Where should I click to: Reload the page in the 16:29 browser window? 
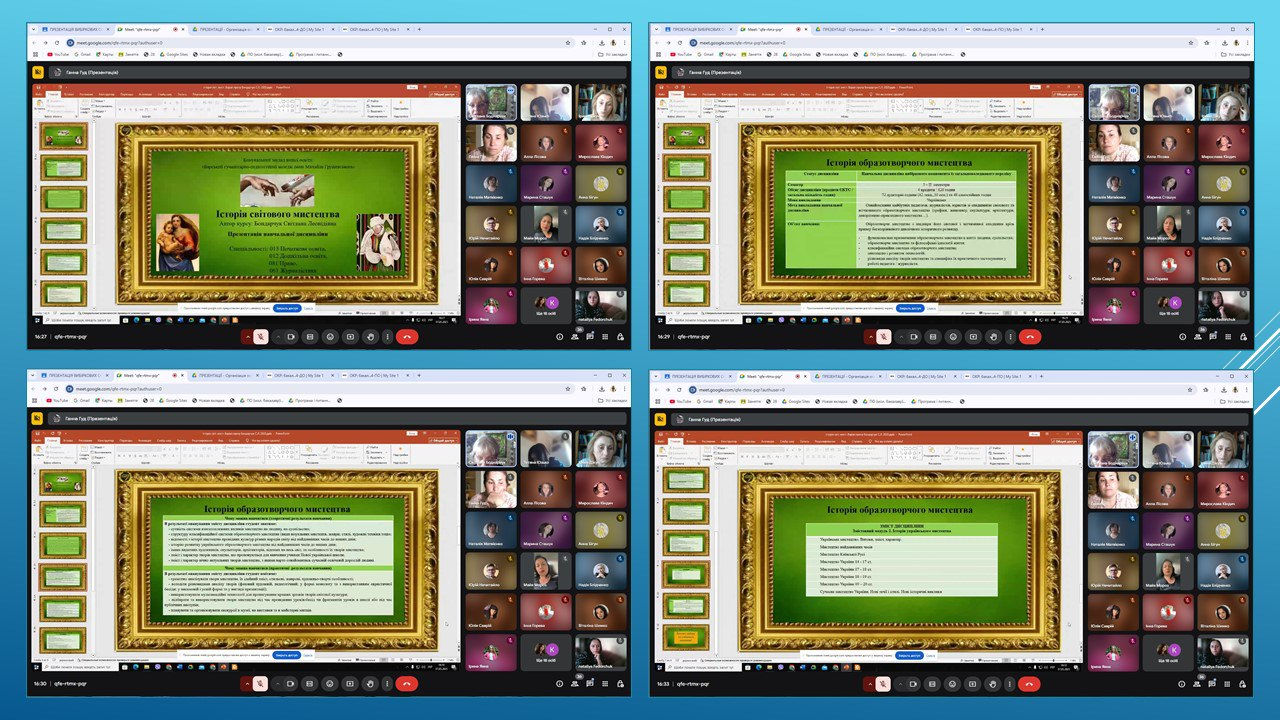pos(678,43)
